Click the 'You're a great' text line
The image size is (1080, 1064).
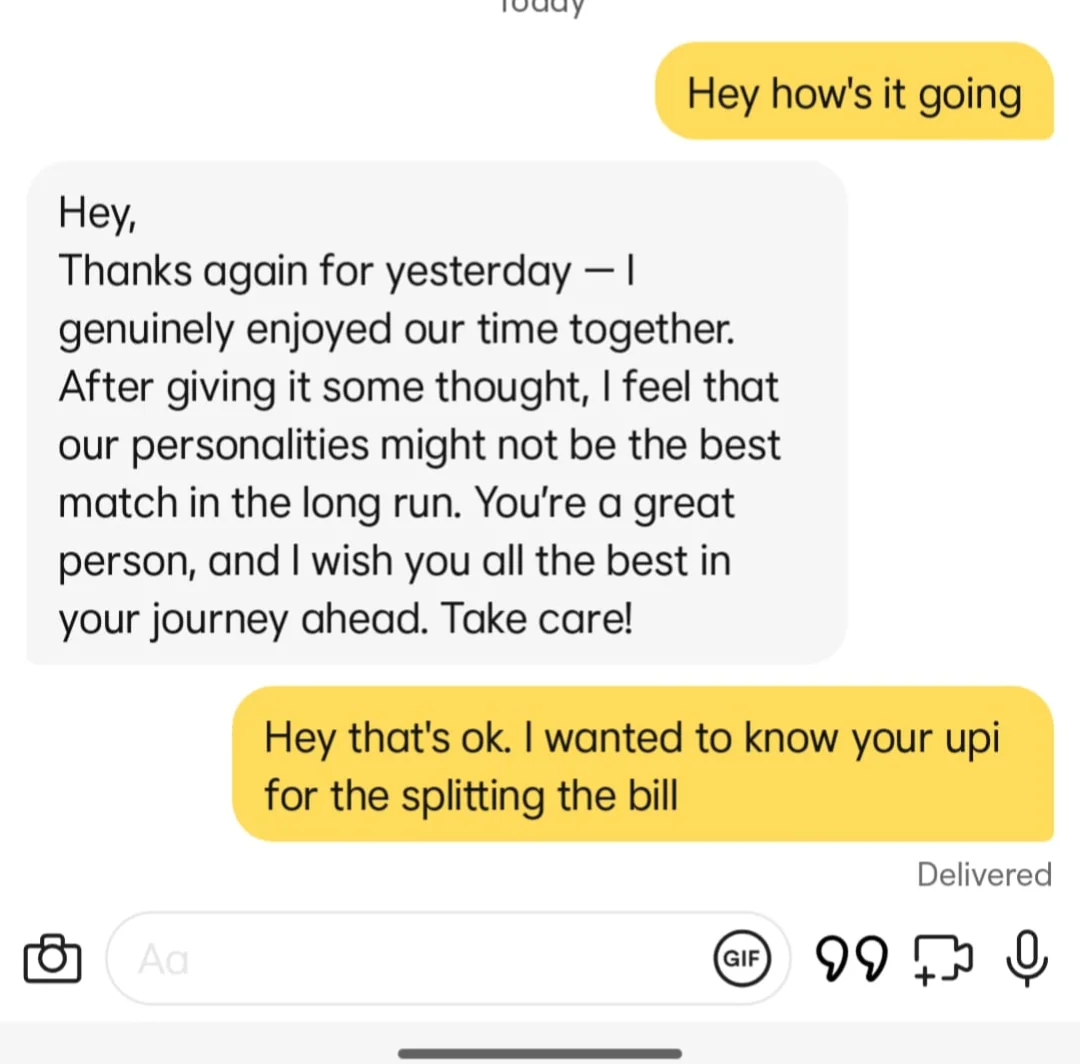[604, 503]
